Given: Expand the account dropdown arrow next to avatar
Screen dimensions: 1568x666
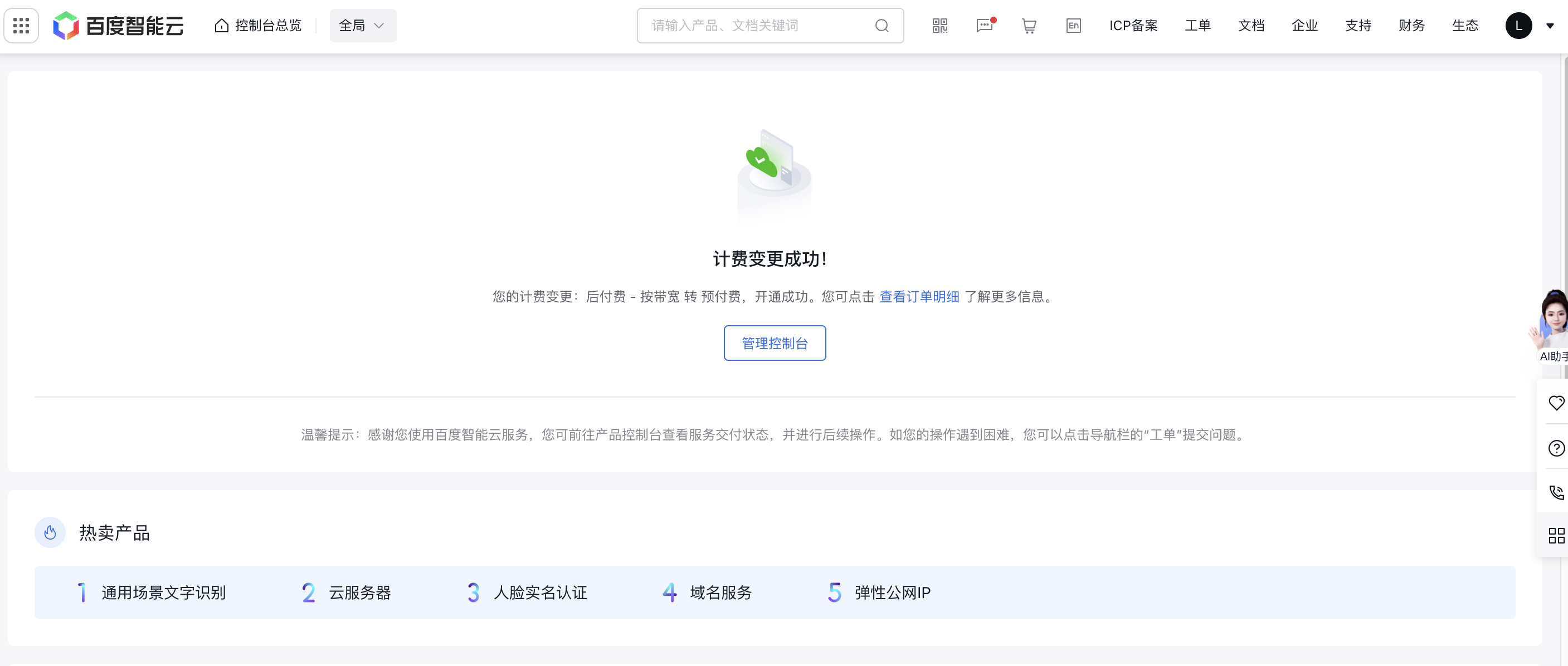Looking at the screenshot, I should pyautogui.click(x=1551, y=26).
